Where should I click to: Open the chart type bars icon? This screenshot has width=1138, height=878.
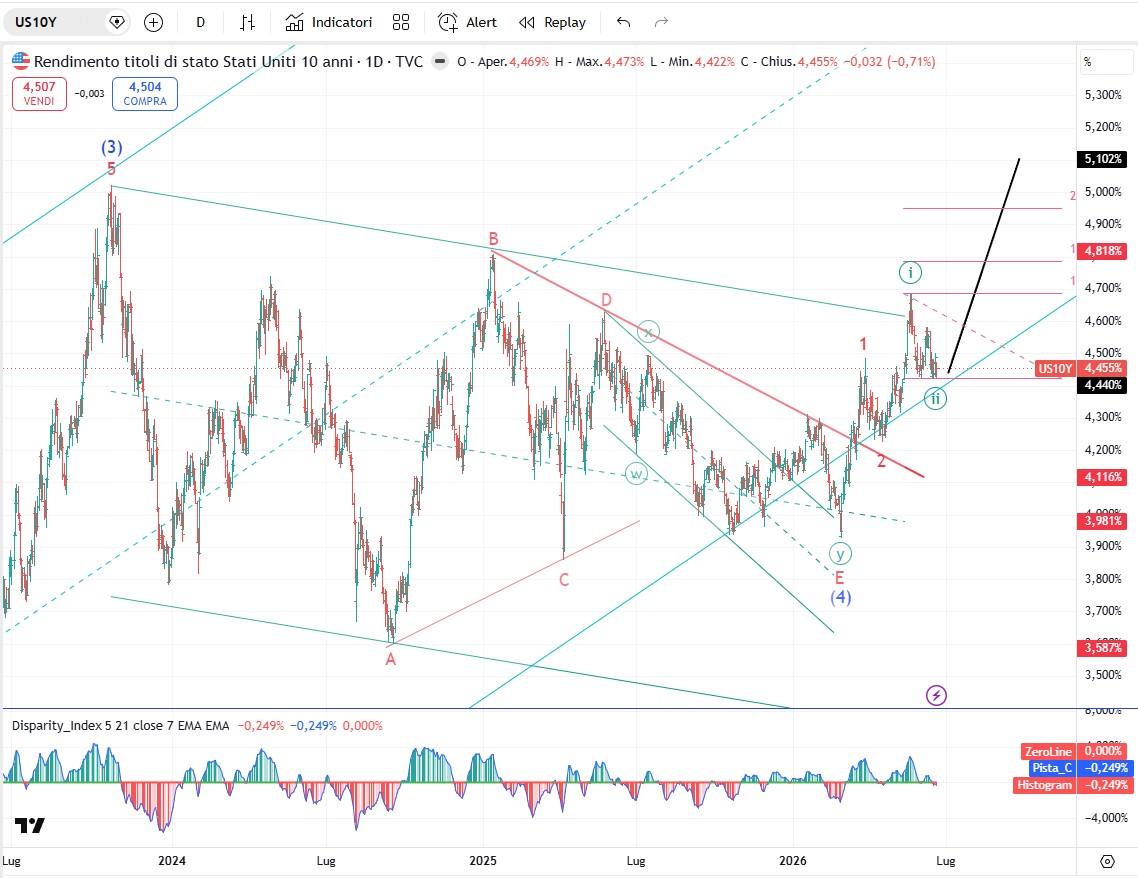click(x=247, y=22)
